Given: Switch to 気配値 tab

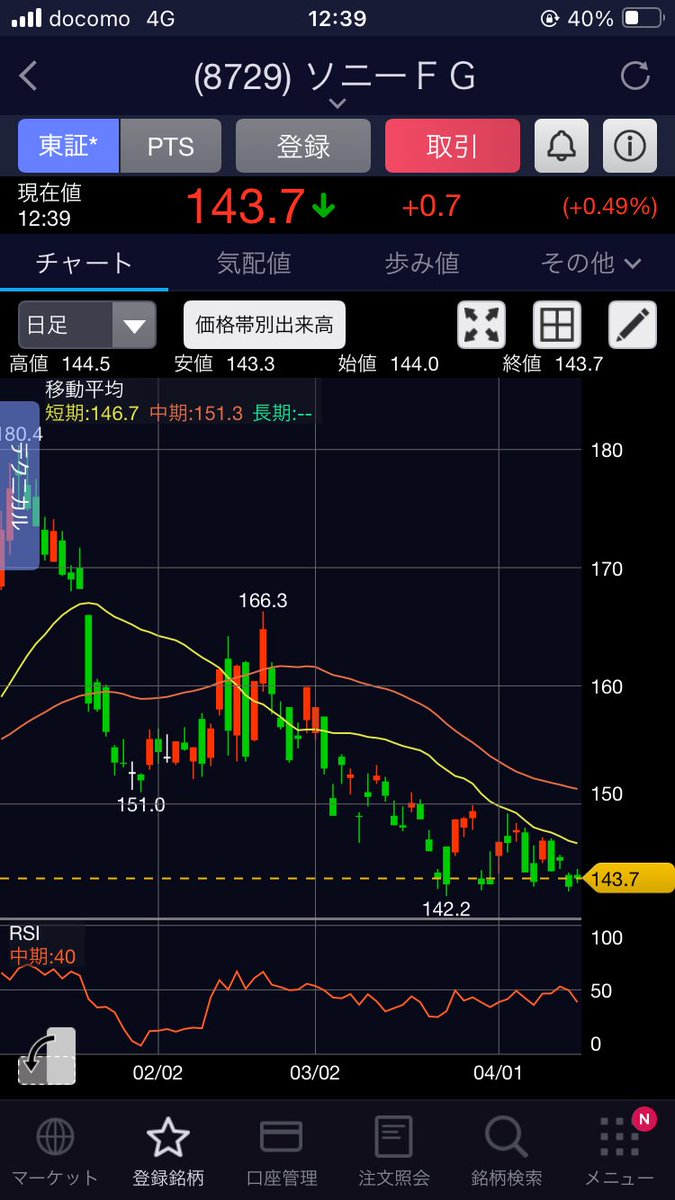Looking at the screenshot, I should [x=253, y=263].
